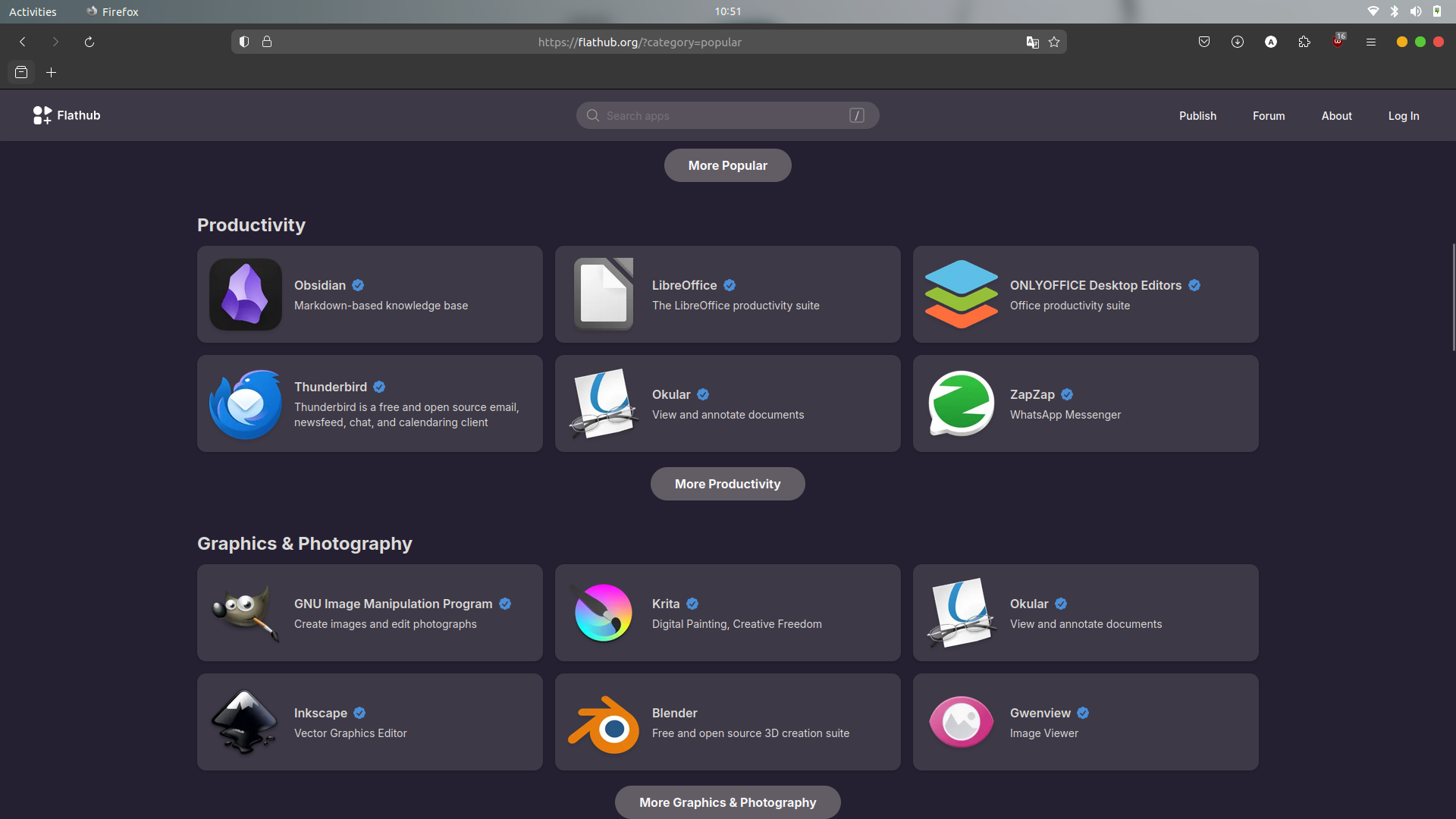The width and height of the screenshot is (1456, 819).
Task: Open the About page link
Action: click(1337, 115)
